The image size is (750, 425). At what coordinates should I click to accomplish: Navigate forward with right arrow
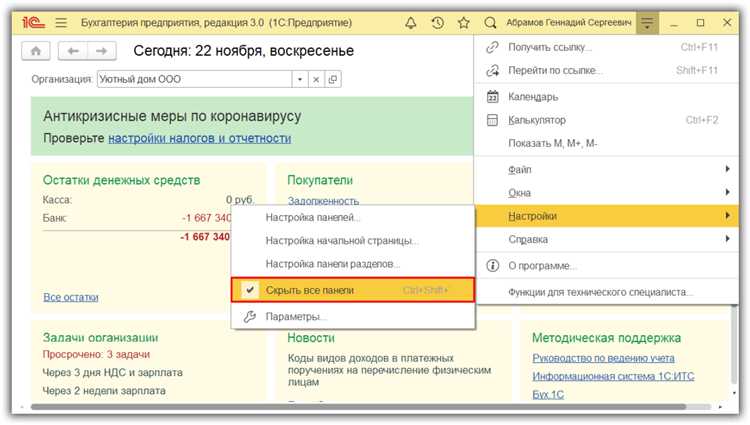tap(101, 50)
